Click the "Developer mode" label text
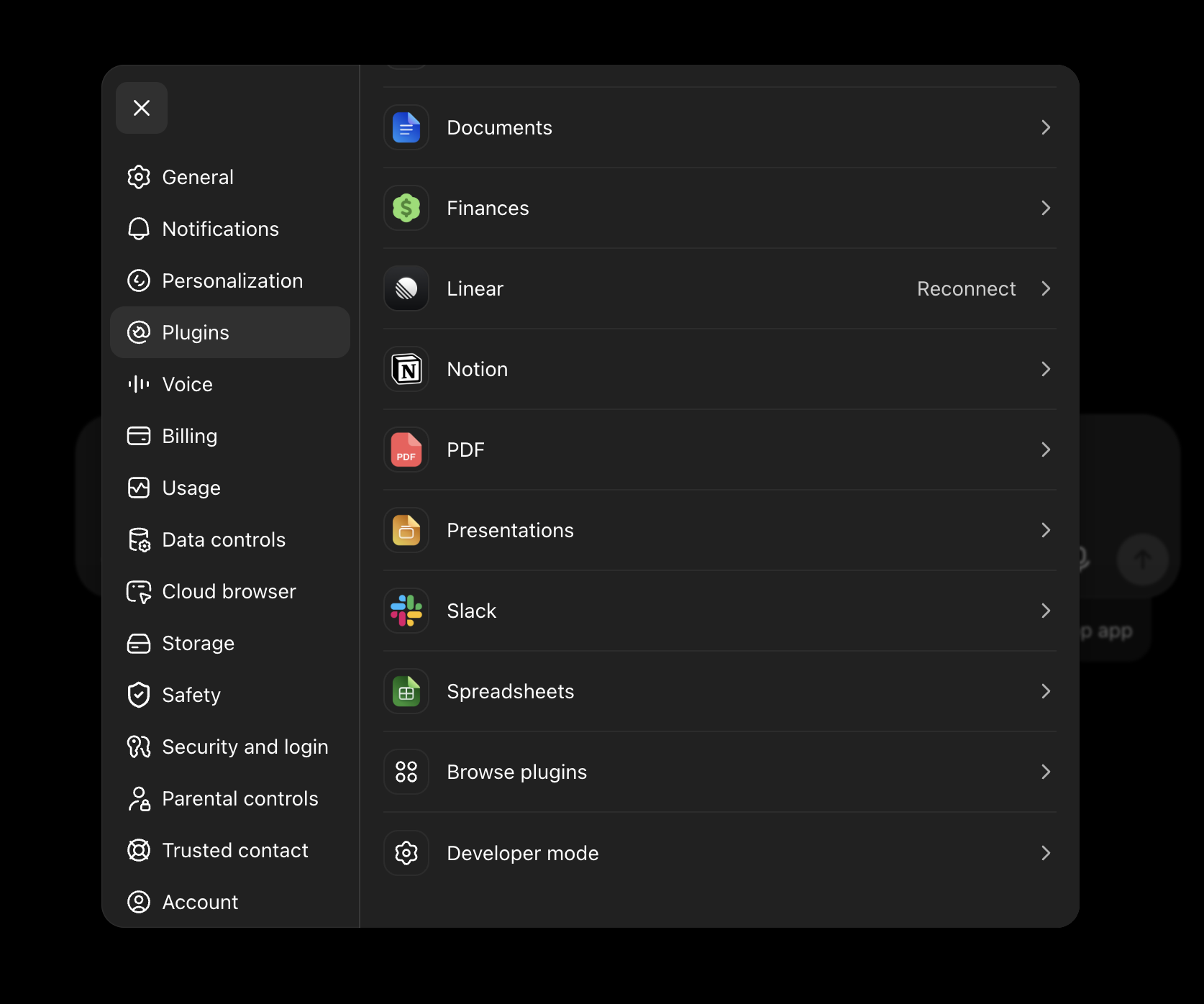 523,853
